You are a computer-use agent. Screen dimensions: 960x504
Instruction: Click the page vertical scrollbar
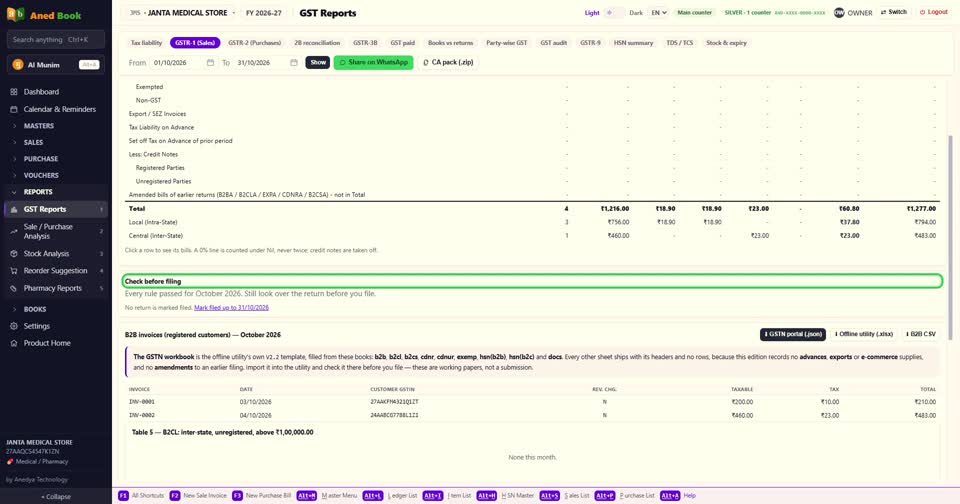[950, 238]
